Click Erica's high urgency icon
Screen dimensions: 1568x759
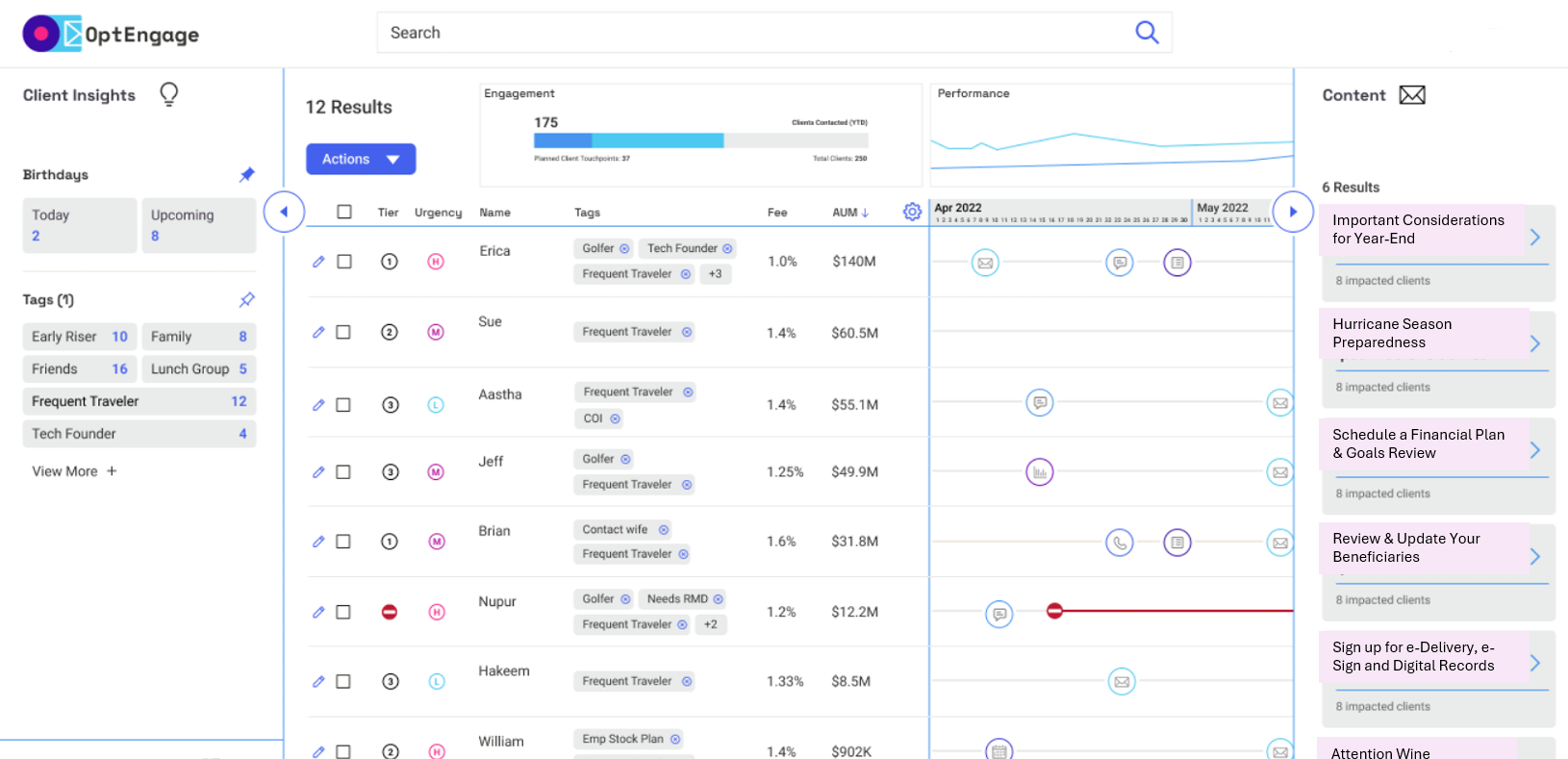pyautogui.click(x=436, y=262)
